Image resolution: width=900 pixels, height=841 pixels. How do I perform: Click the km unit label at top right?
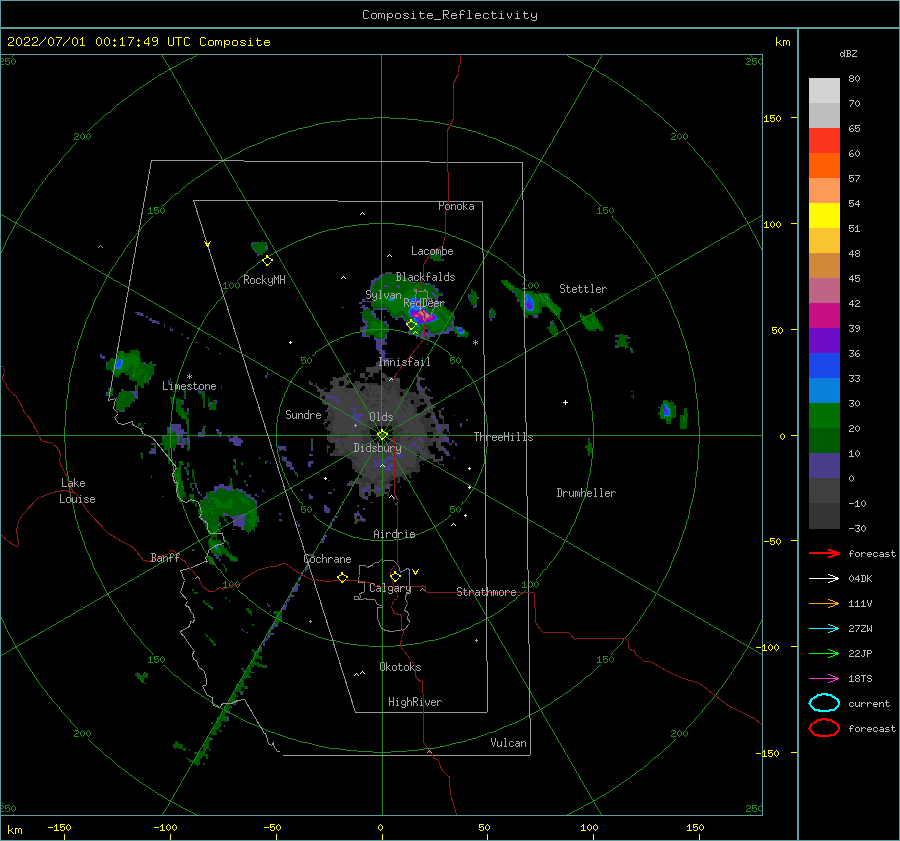click(x=782, y=42)
